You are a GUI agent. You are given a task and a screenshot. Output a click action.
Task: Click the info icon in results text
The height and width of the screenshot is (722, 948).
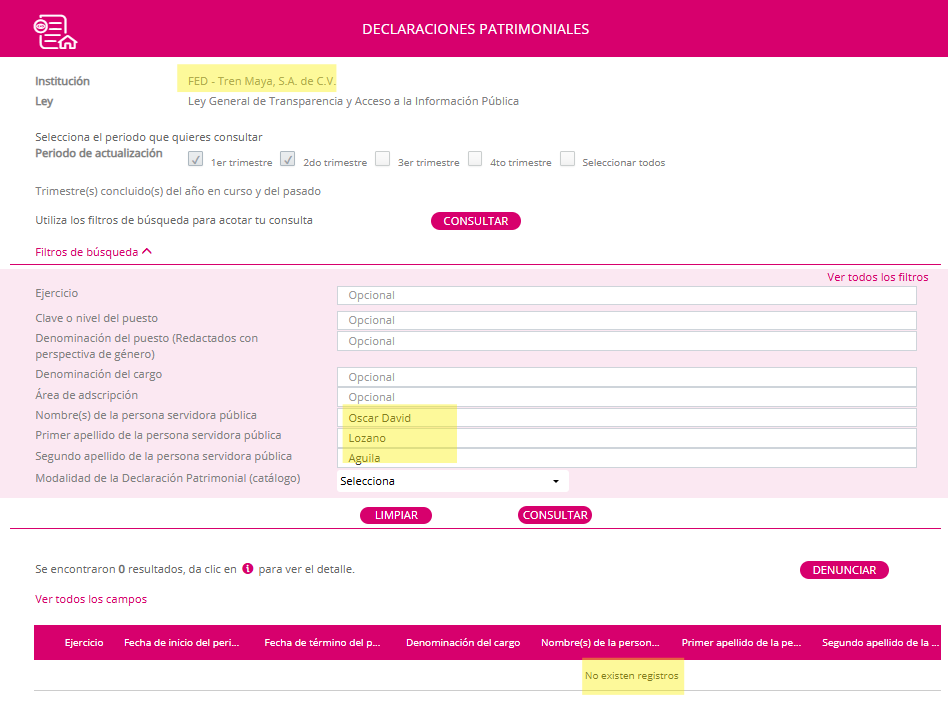coord(248,569)
